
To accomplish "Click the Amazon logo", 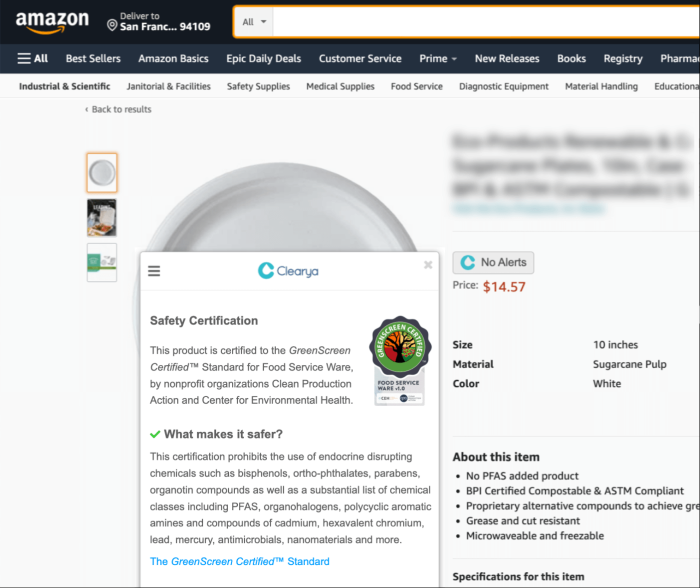I will pyautogui.click(x=51, y=20).
